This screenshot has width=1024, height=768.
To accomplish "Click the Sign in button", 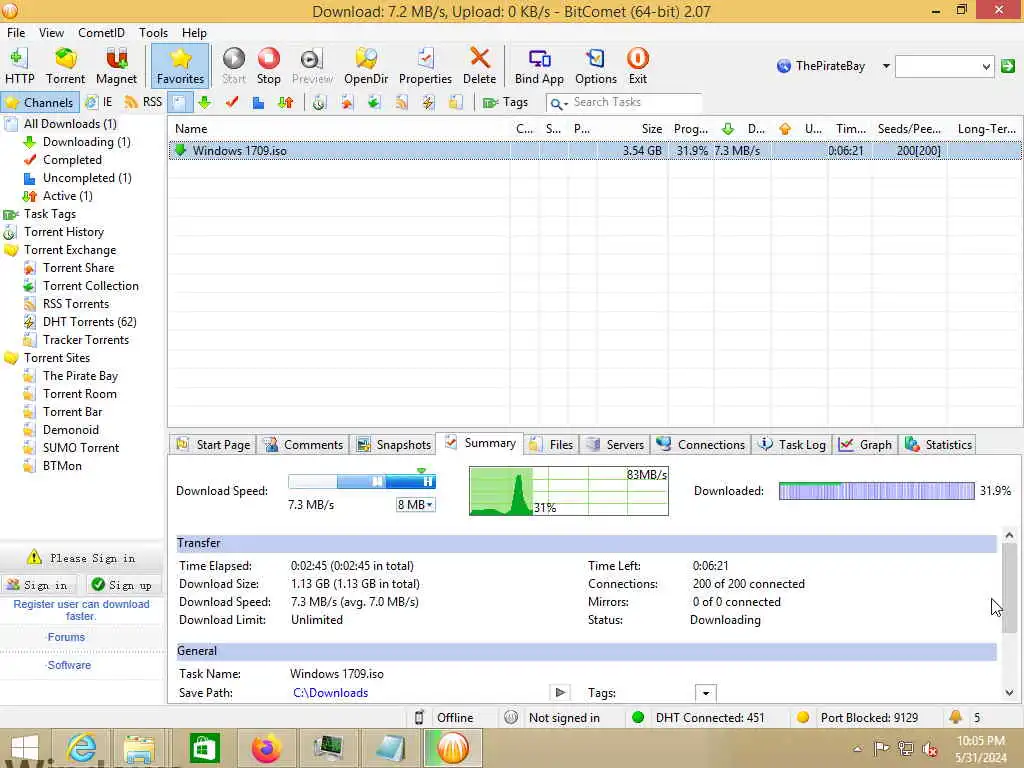I will tap(39, 585).
